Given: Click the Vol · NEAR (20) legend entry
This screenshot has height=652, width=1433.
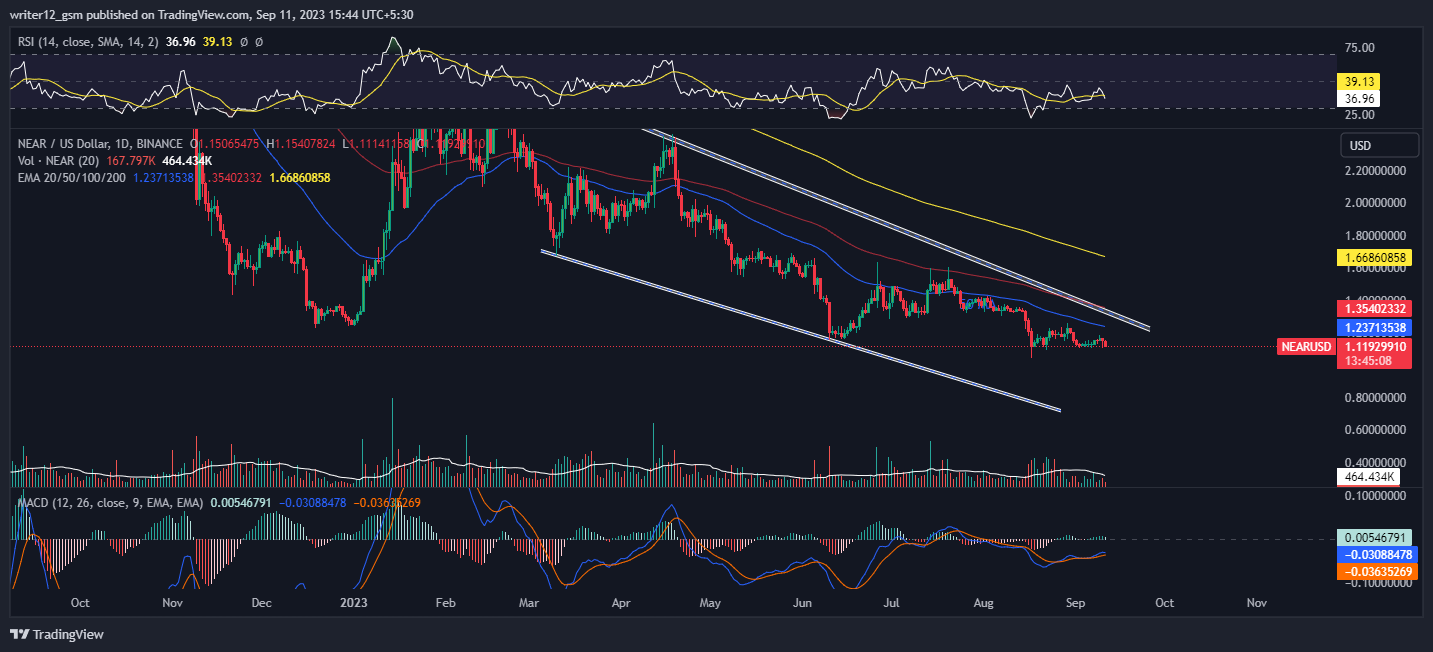Looking at the screenshot, I should pos(60,161).
